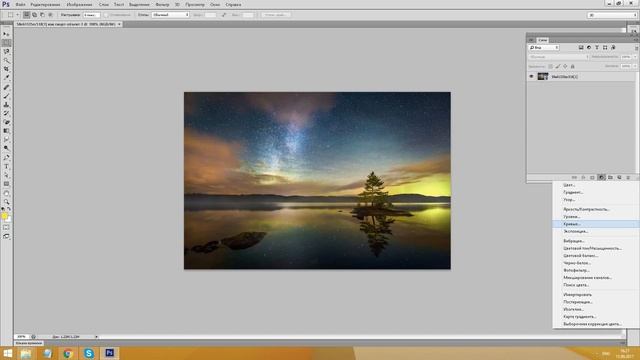Select the Hand tool
The height and width of the screenshot is (360, 640).
pos(6,193)
